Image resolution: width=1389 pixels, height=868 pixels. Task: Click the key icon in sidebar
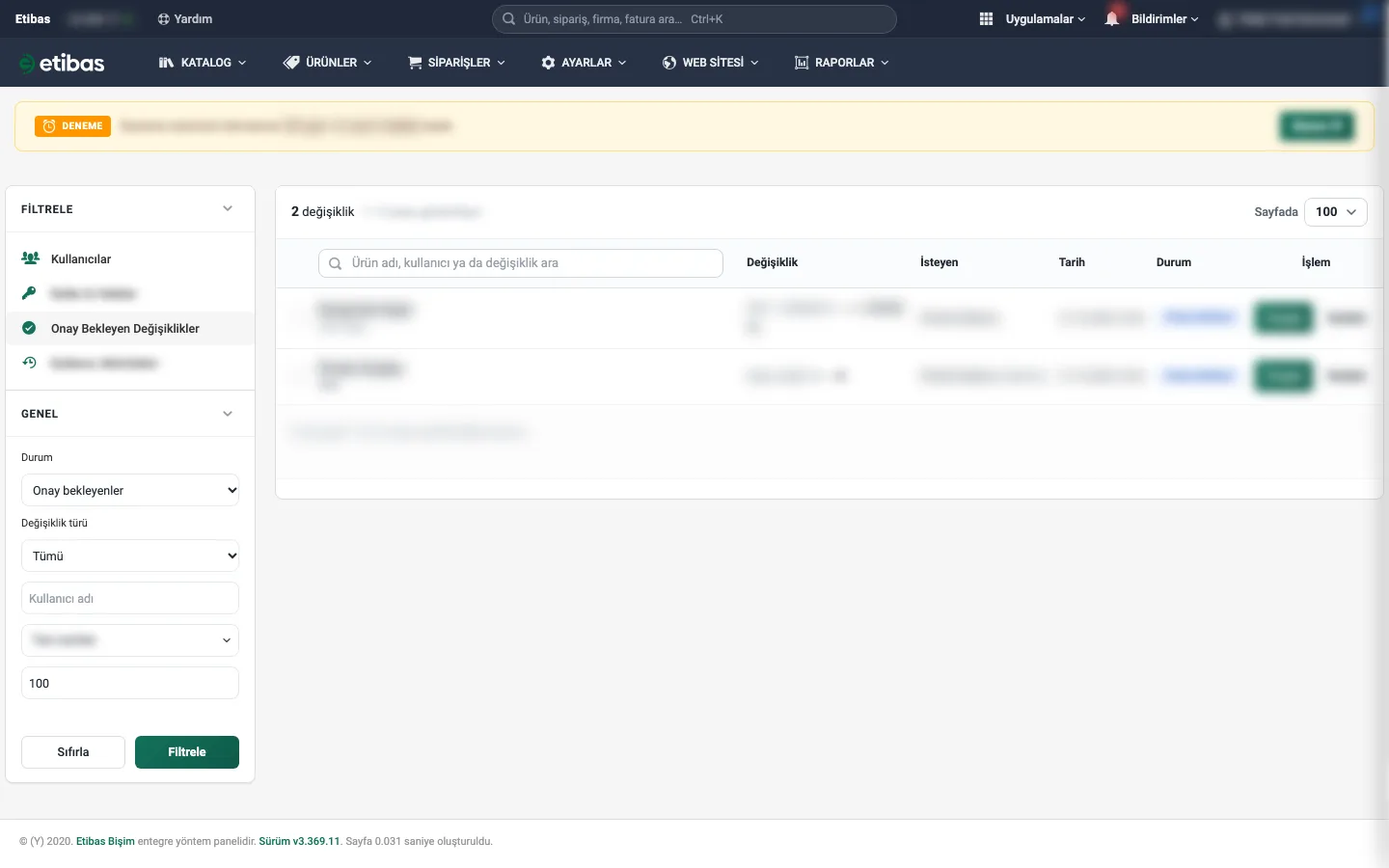click(x=29, y=293)
